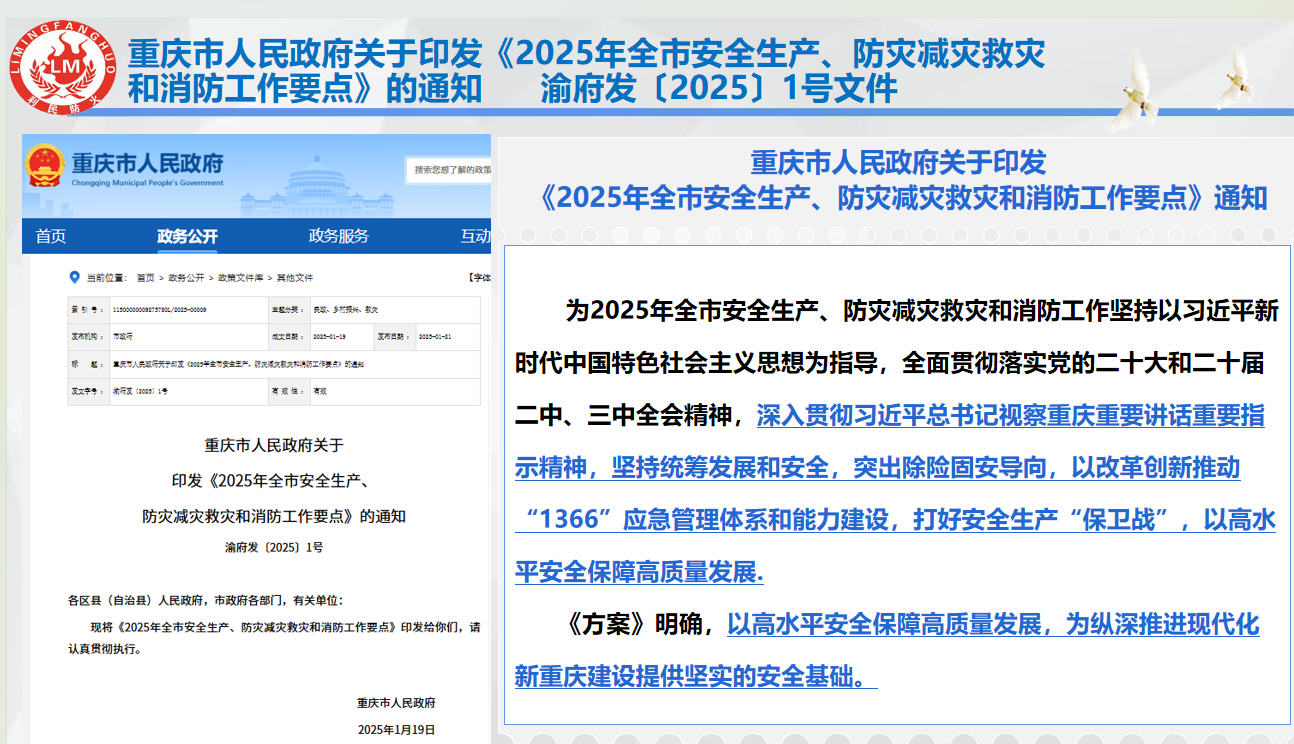Image resolution: width=1294 pixels, height=744 pixels.
Task: Click the 字体 font size control
Action: [x=479, y=278]
